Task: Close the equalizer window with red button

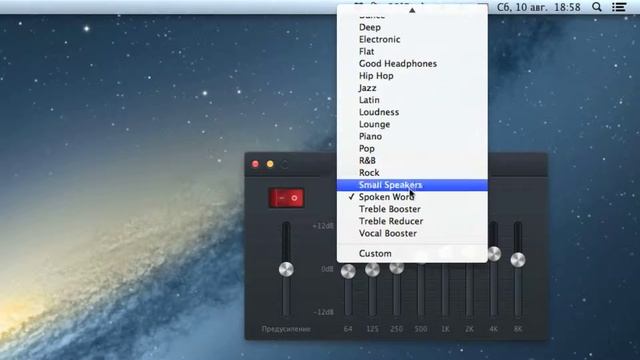Action: tap(256, 164)
